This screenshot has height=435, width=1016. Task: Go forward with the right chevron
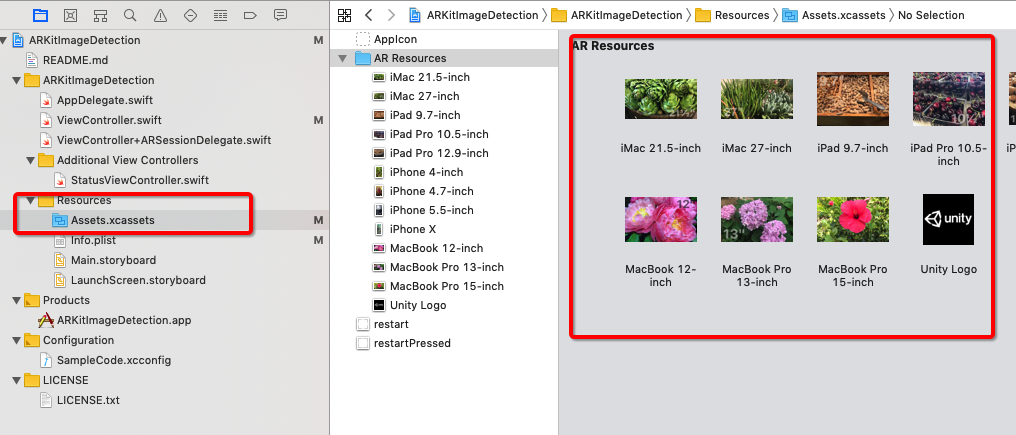tap(390, 15)
